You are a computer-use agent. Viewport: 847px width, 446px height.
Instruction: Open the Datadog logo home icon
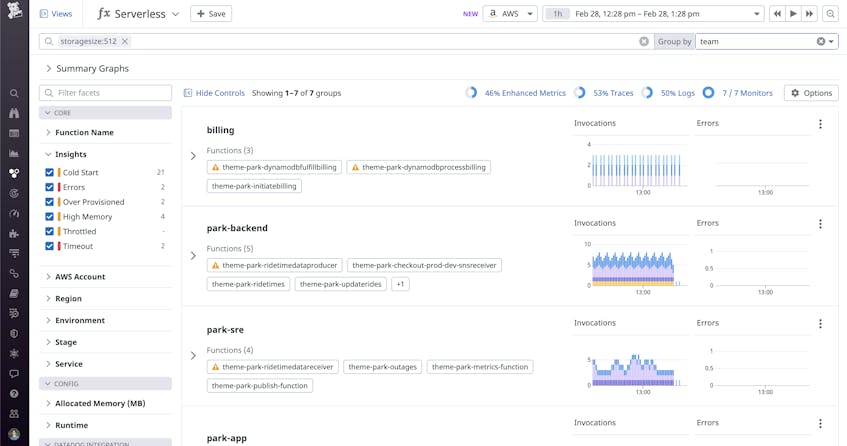click(x=15, y=10)
